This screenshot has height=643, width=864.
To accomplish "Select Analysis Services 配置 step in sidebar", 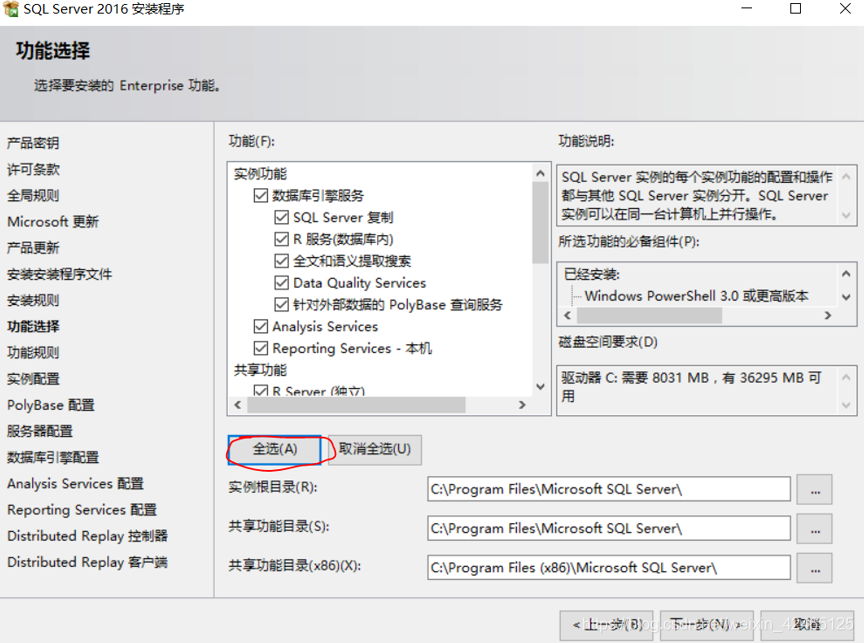I will pos(75,483).
